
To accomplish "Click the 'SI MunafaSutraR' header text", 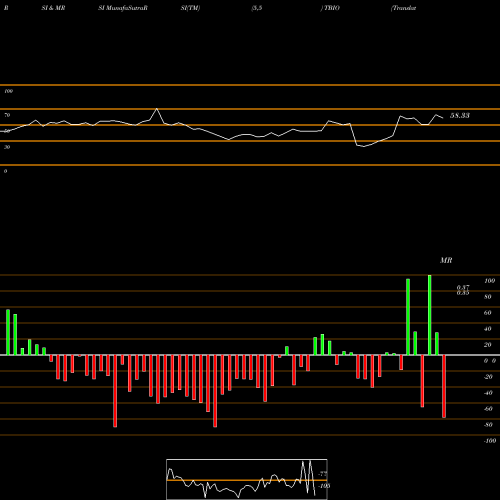I will coord(123,8).
